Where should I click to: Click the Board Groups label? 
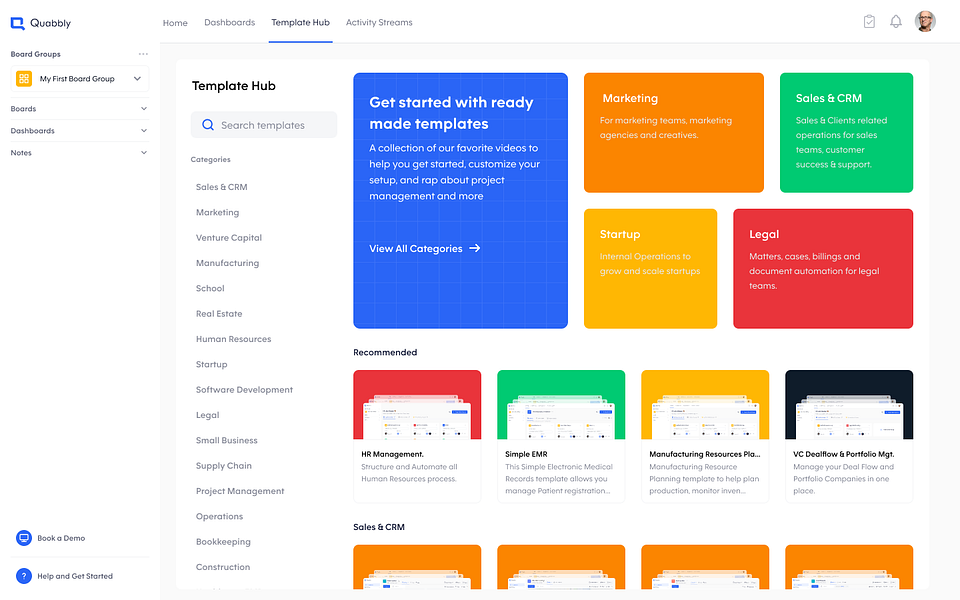click(36, 54)
